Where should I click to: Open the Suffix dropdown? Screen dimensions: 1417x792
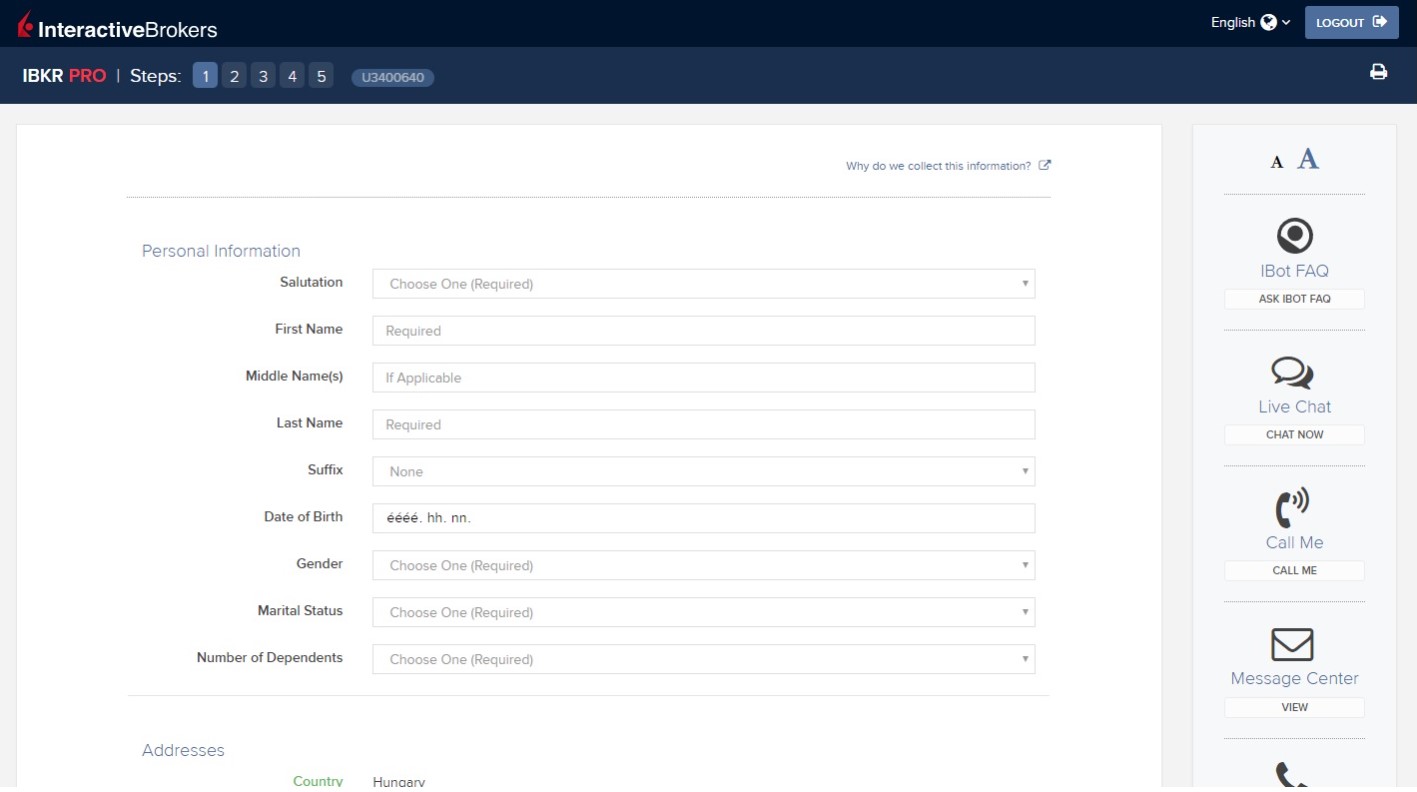coord(703,472)
